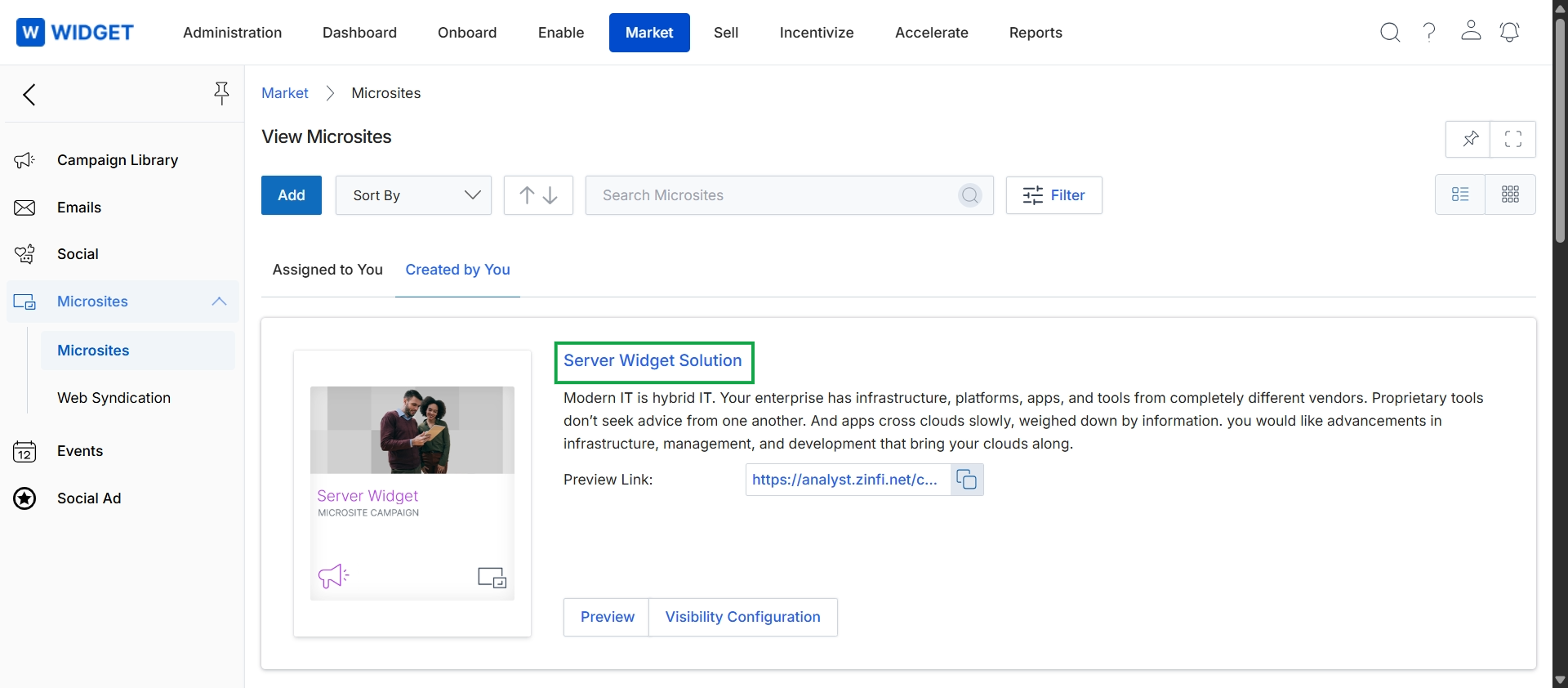Select Microsites sub-item in sidebar

click(138, 351)
